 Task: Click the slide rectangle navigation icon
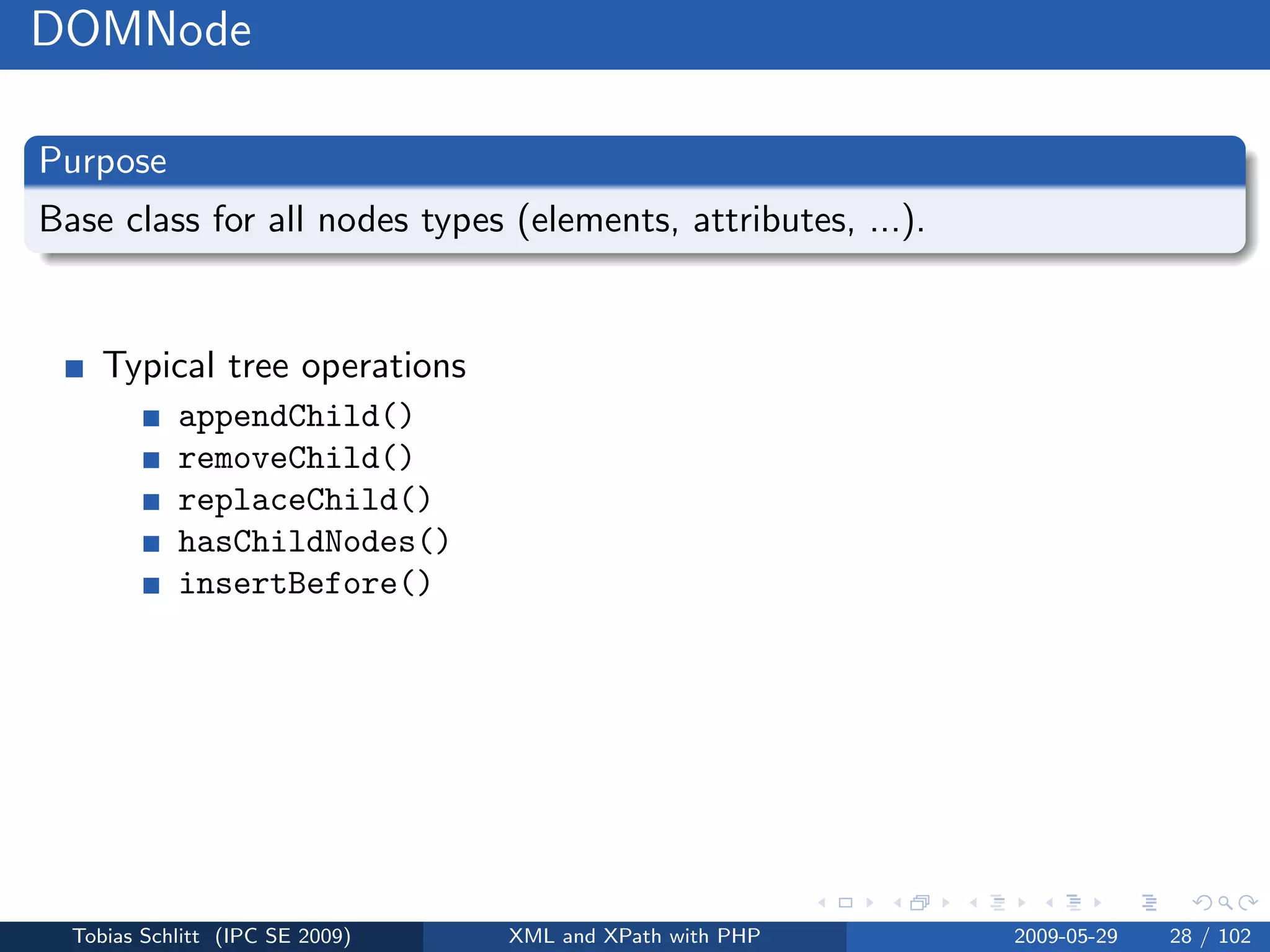pos(845,903)
